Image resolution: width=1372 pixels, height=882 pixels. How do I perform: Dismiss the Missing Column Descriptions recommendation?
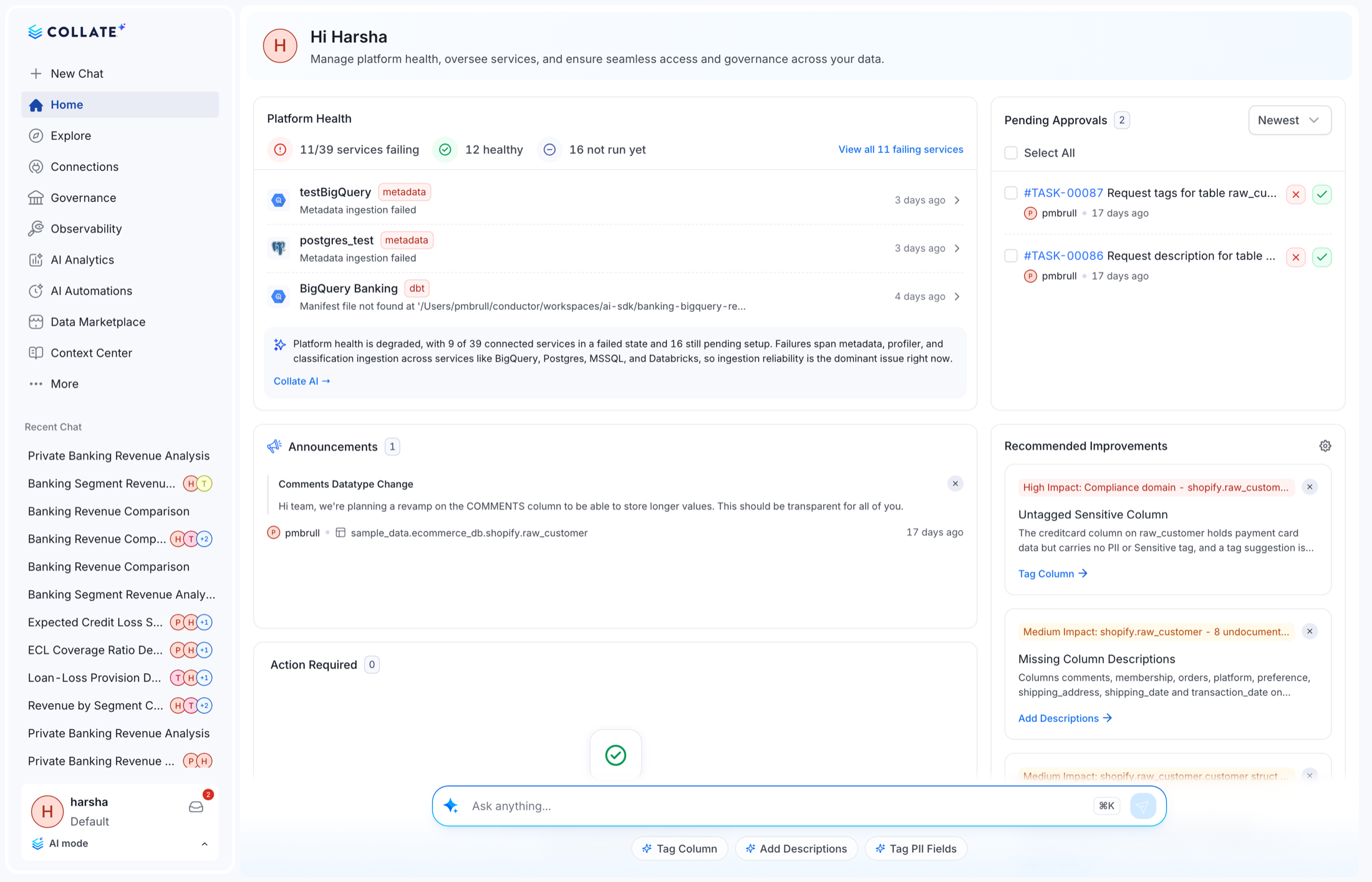pyautogui.click(x=1310, y=631)
